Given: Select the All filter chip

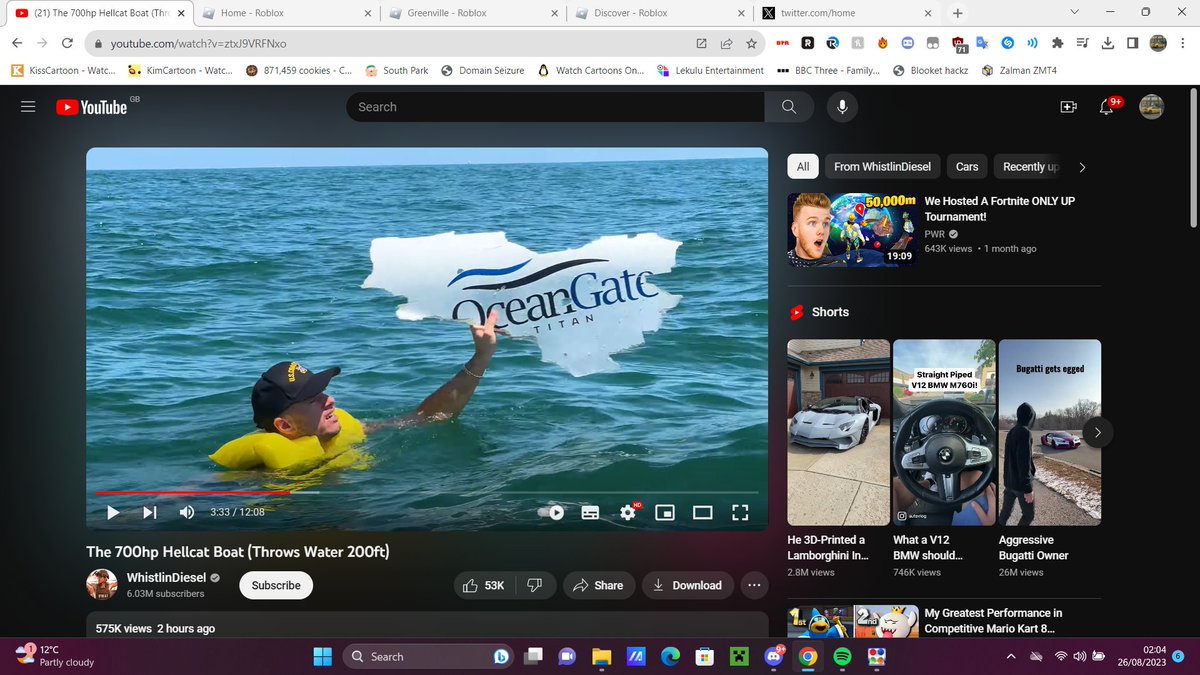Looking at the screenshot, I should (803, 166).
